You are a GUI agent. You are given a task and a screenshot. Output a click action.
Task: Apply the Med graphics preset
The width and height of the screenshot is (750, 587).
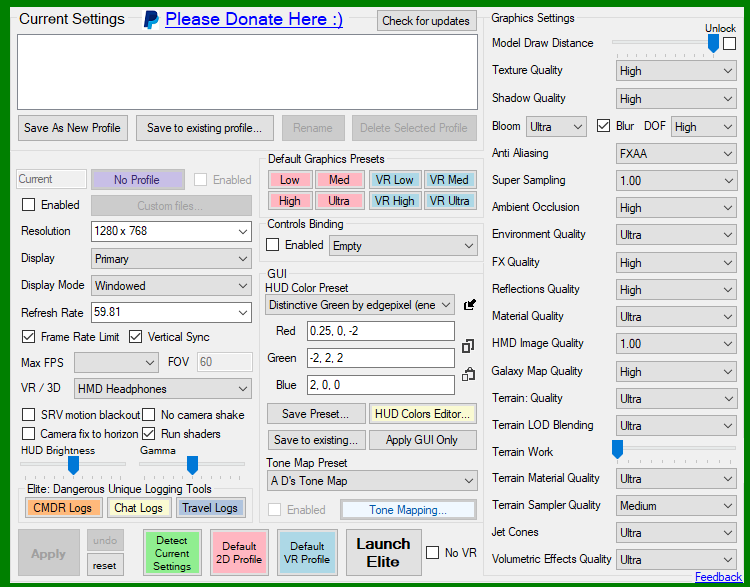coord(340,180)
